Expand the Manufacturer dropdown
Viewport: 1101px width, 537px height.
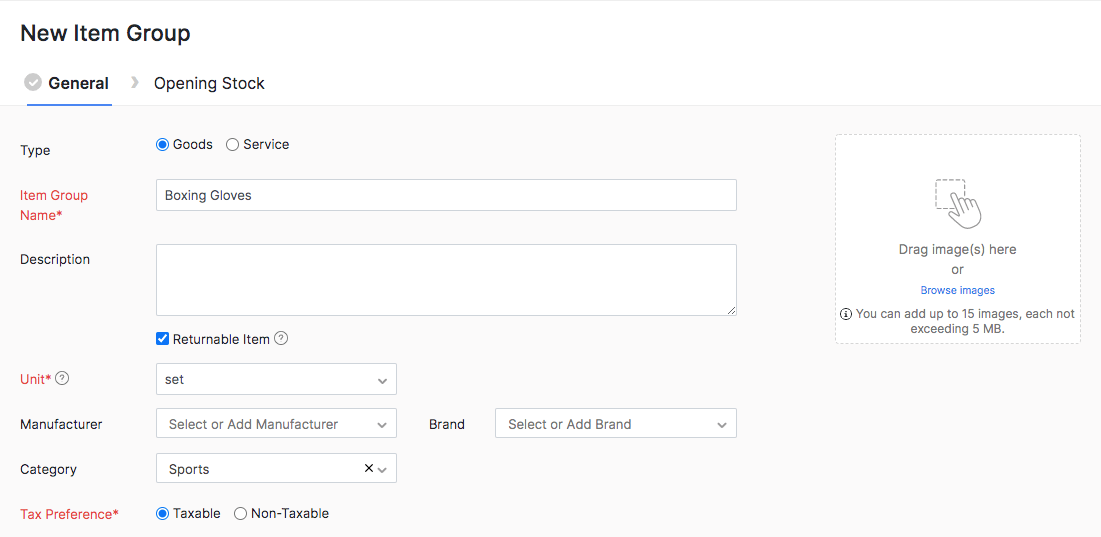pyautogui.click(x=276, y=424)
